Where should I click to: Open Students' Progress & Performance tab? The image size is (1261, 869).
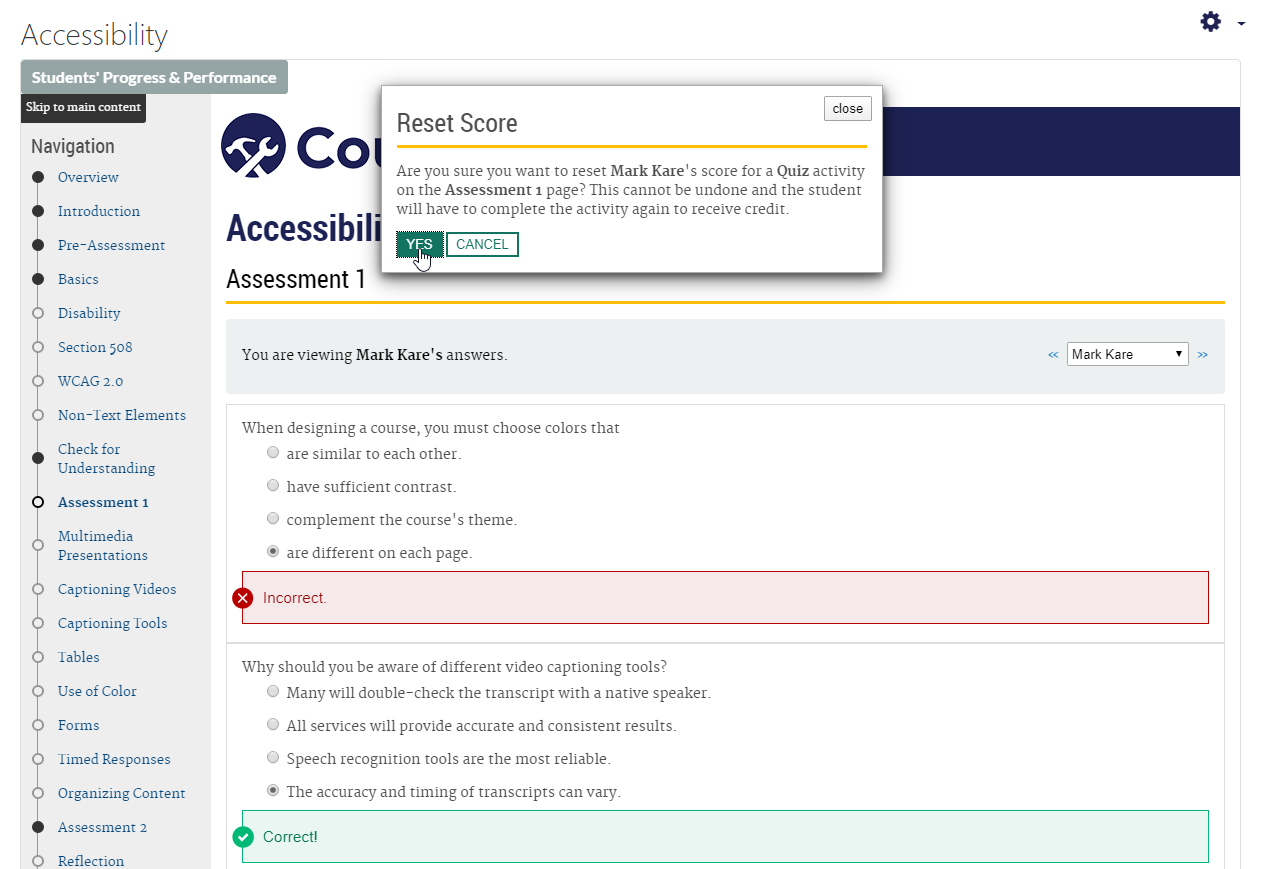tap(154, 77)
